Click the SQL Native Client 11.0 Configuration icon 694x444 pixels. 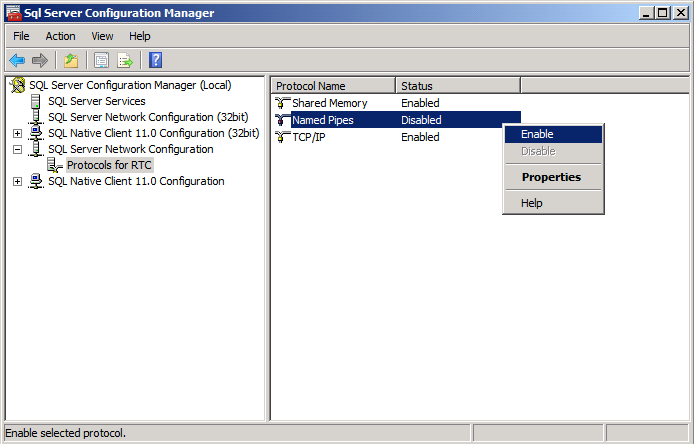click(36, 181)
